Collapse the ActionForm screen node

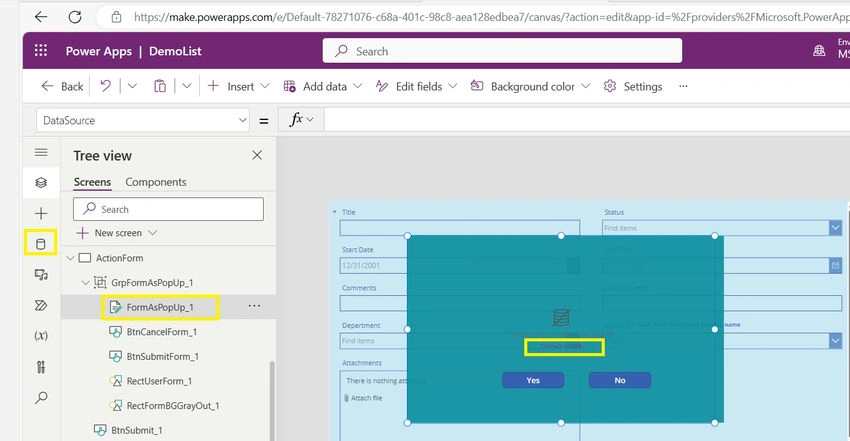click(70, 258)
